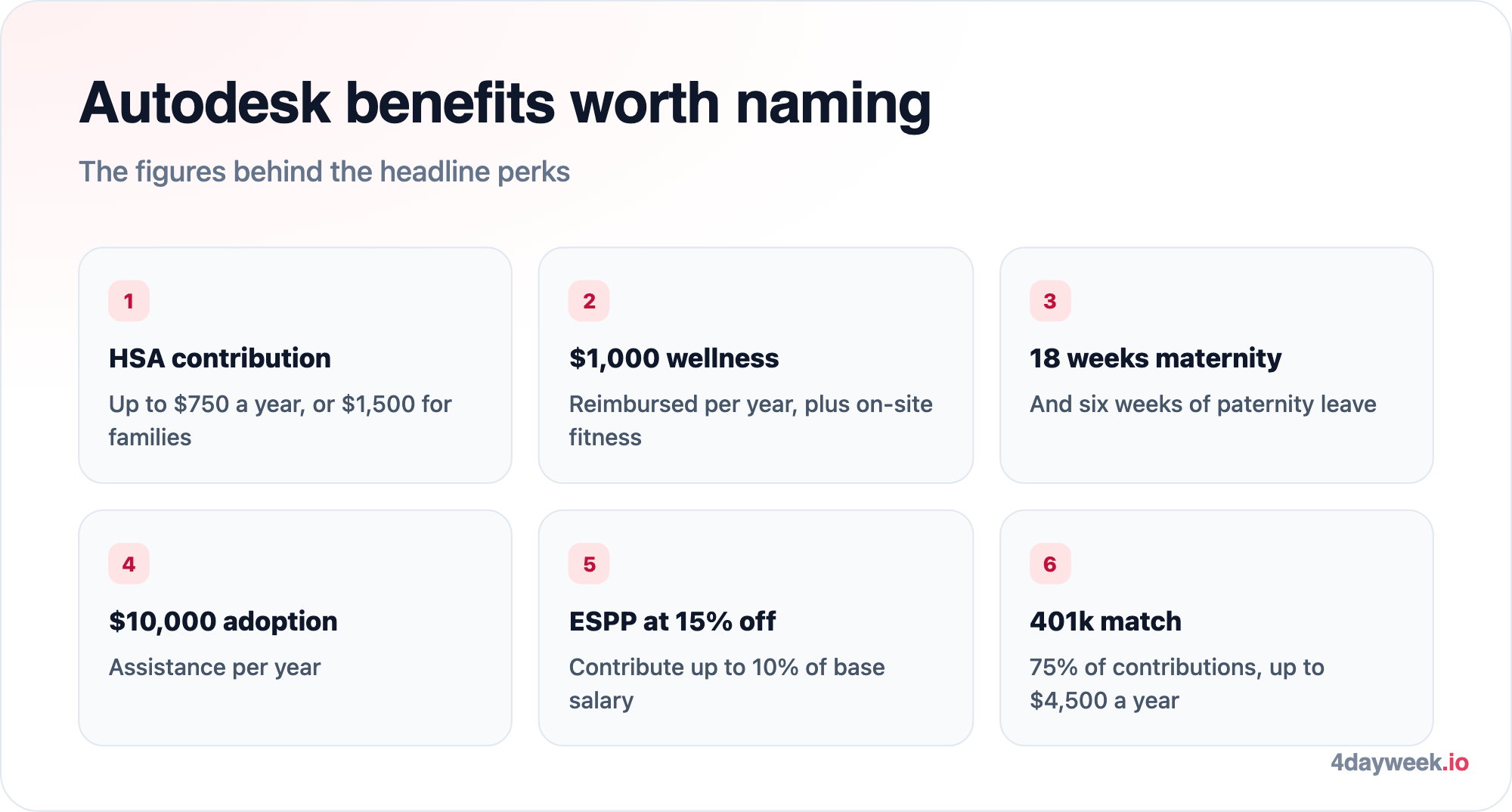Click the number 6 badge
1512x812 pixels.
click(1050, 564)
